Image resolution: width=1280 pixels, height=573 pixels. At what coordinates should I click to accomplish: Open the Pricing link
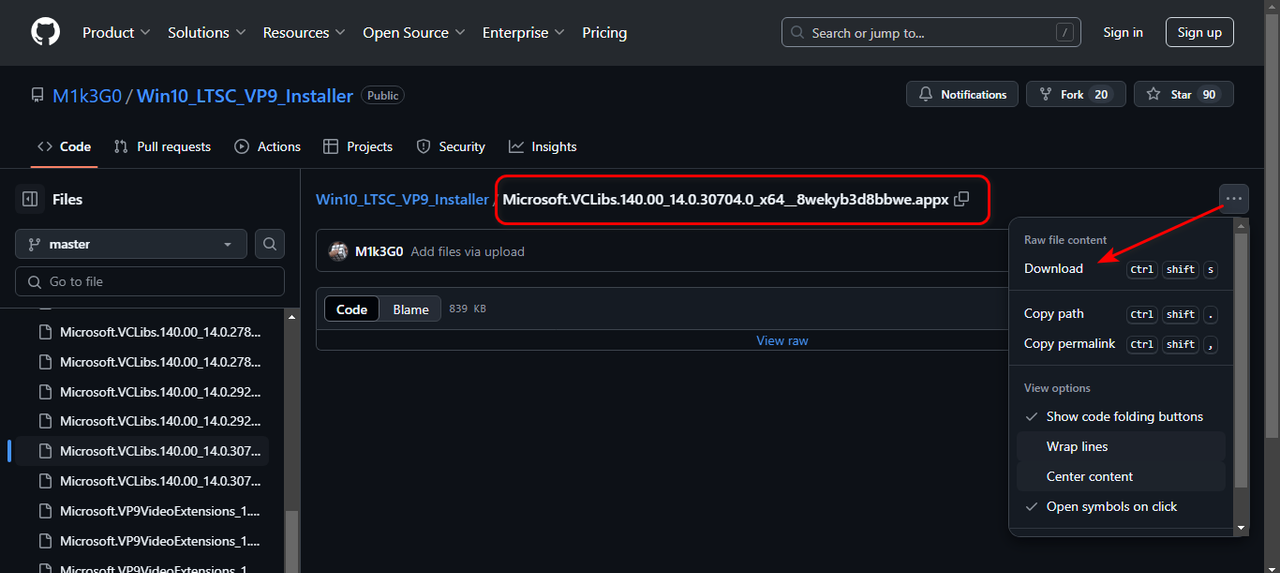tap(605, 33)
